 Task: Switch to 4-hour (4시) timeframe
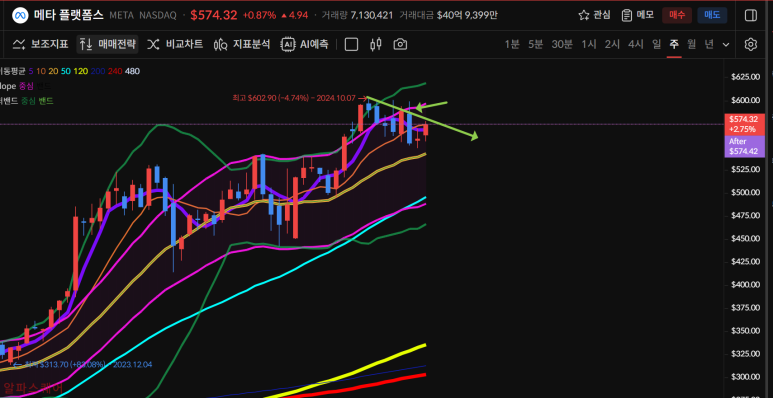point(636,44)
